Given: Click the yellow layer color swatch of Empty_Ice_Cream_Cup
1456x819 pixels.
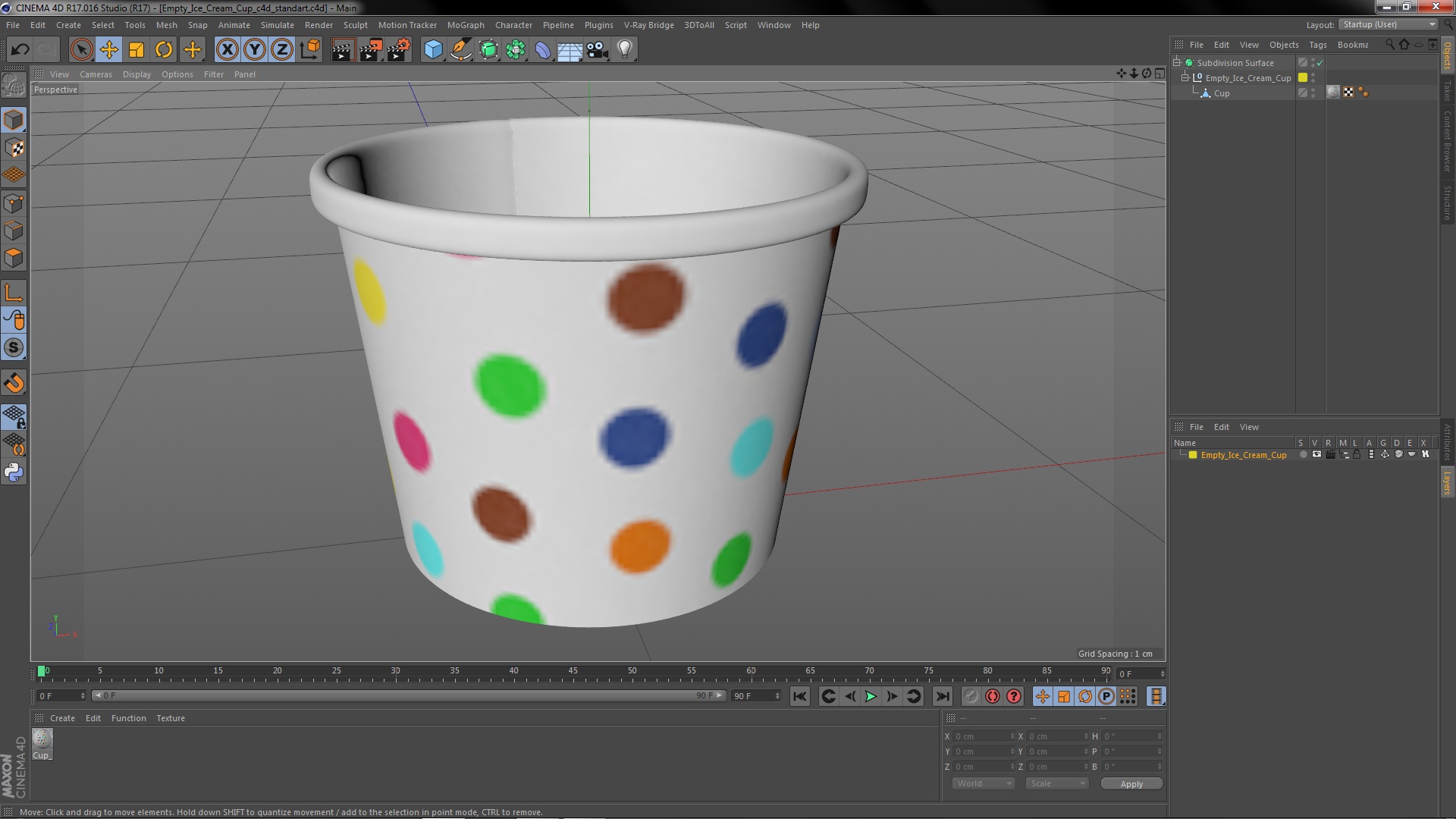Looking at the screenshot, I should 1193,455.
